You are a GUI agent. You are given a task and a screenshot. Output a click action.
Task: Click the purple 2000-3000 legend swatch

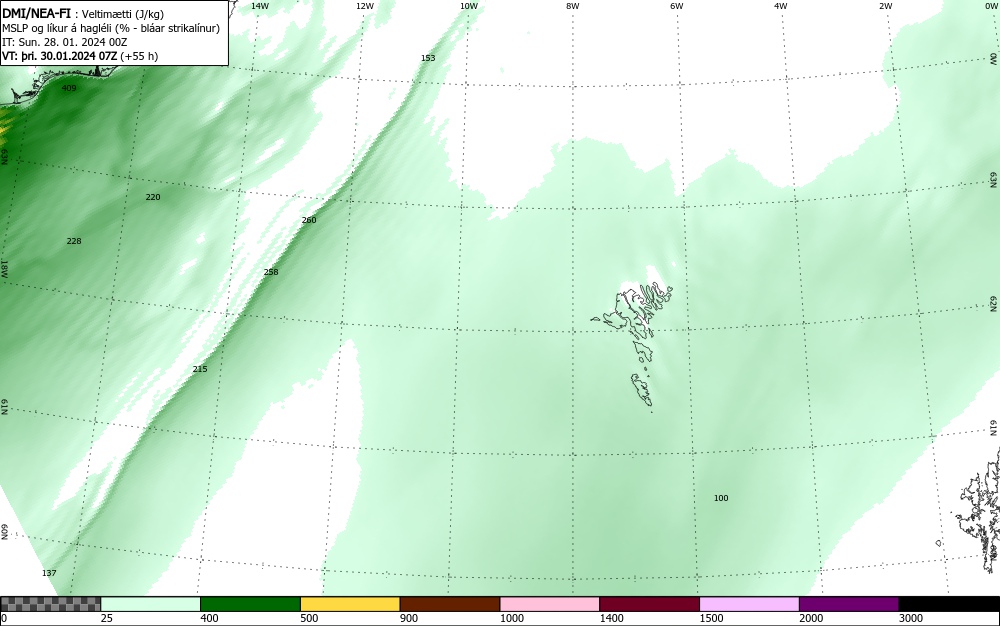click(849, 604)
